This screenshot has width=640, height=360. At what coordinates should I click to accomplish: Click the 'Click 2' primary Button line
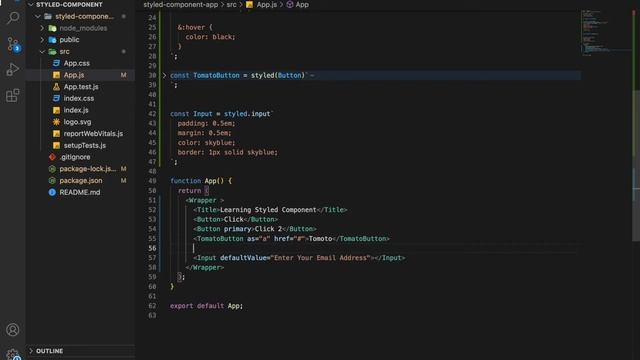255,229
